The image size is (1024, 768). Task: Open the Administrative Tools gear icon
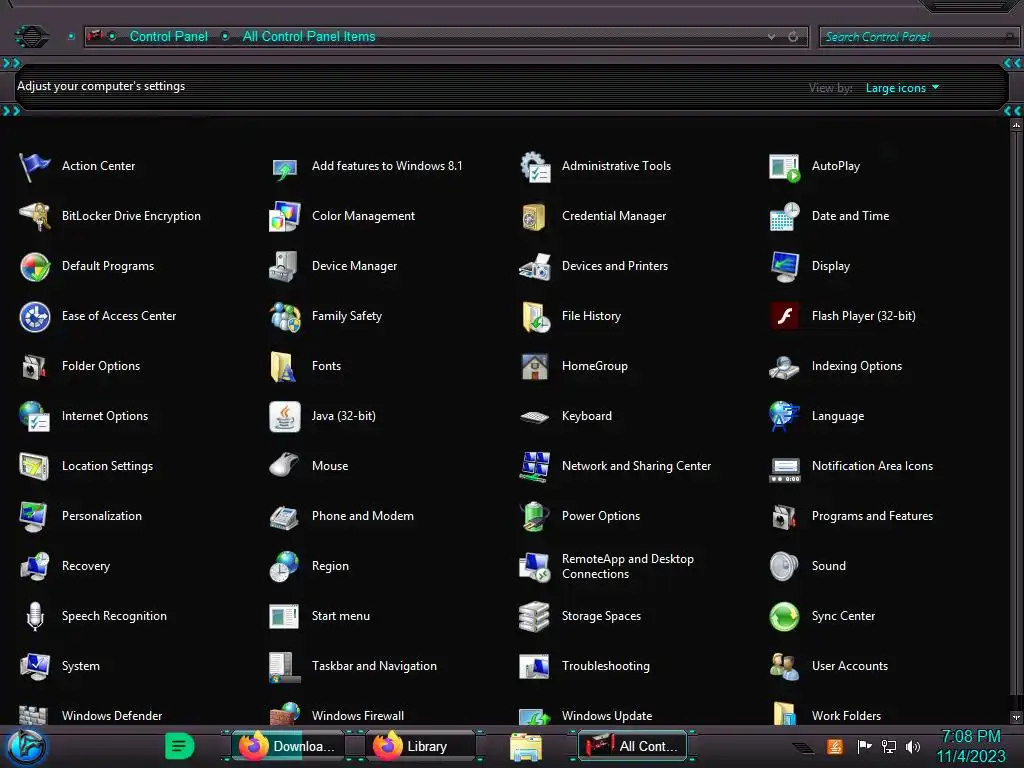(x=535, y=167)
